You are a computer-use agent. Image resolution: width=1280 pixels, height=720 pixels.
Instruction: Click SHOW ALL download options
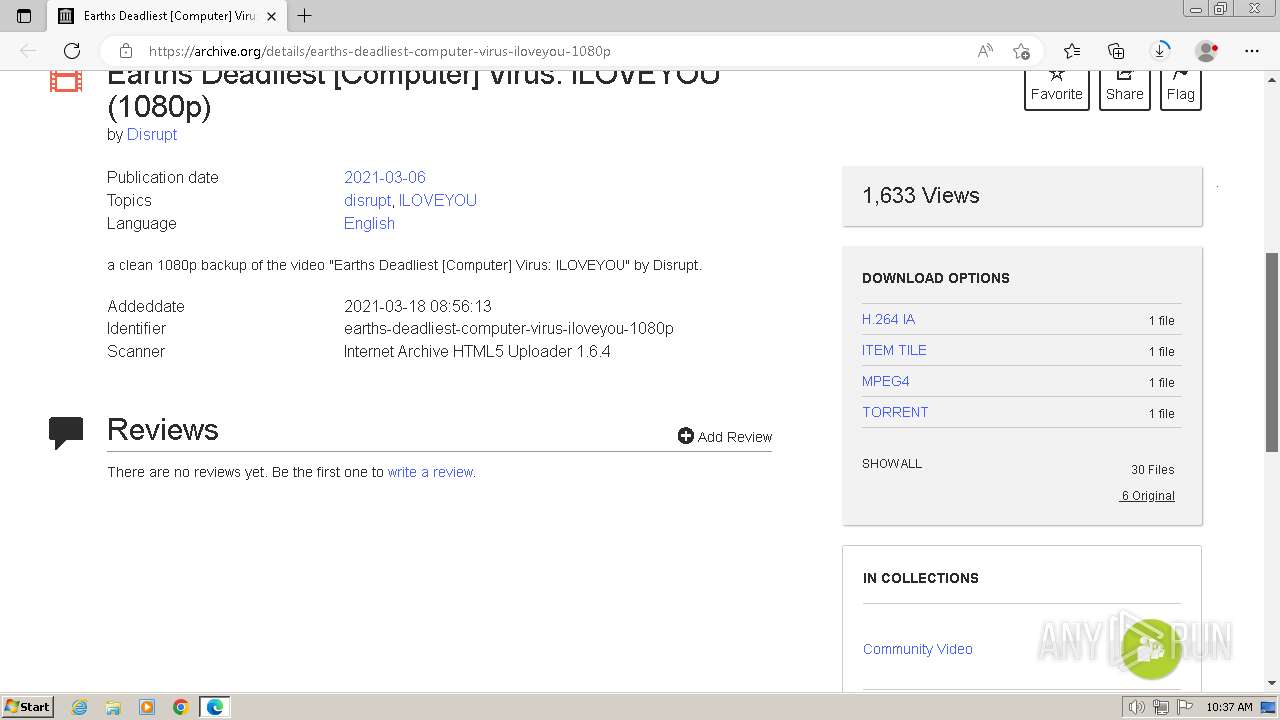coord(892,464)
